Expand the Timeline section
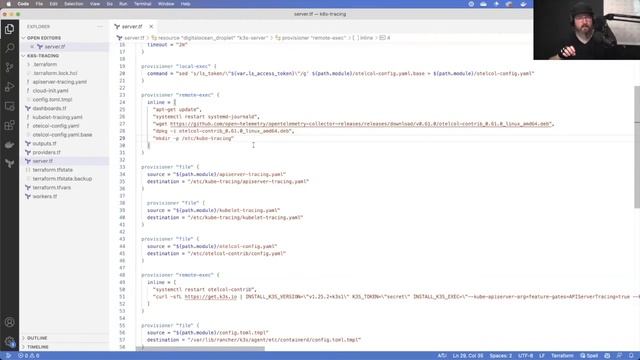 click(x=38, y=347)
